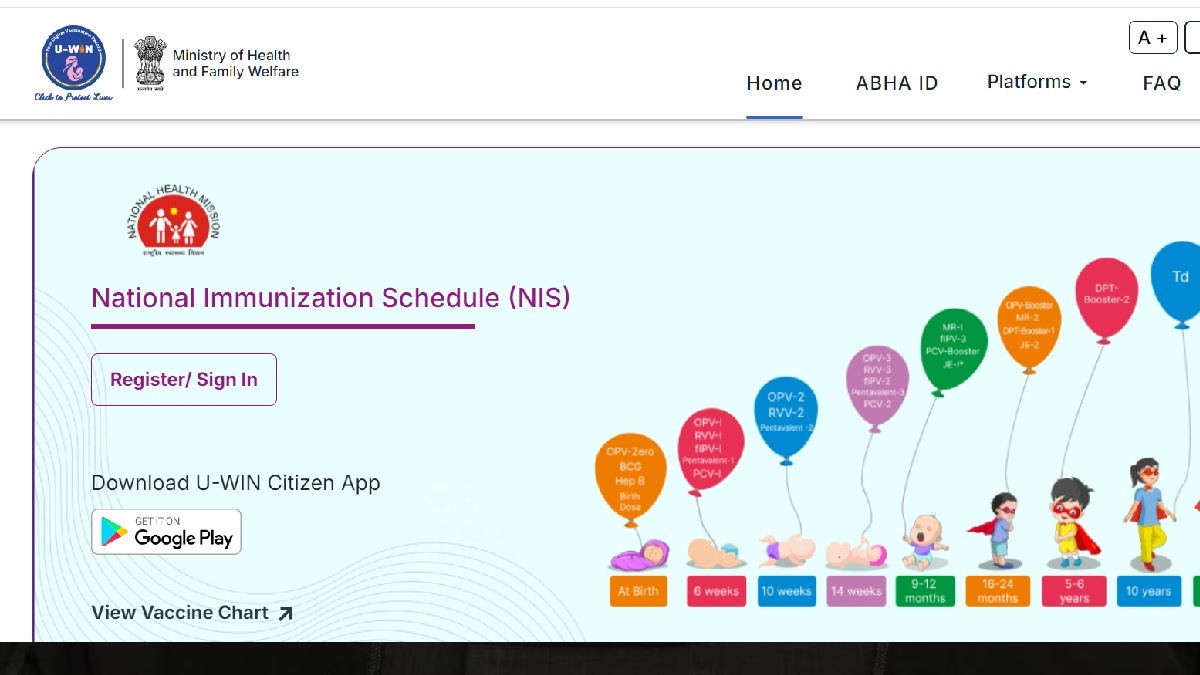Viewport: 1200px width, 675px height.
Task: Go to the ABHA ID page
Action: tap(897, 83)
